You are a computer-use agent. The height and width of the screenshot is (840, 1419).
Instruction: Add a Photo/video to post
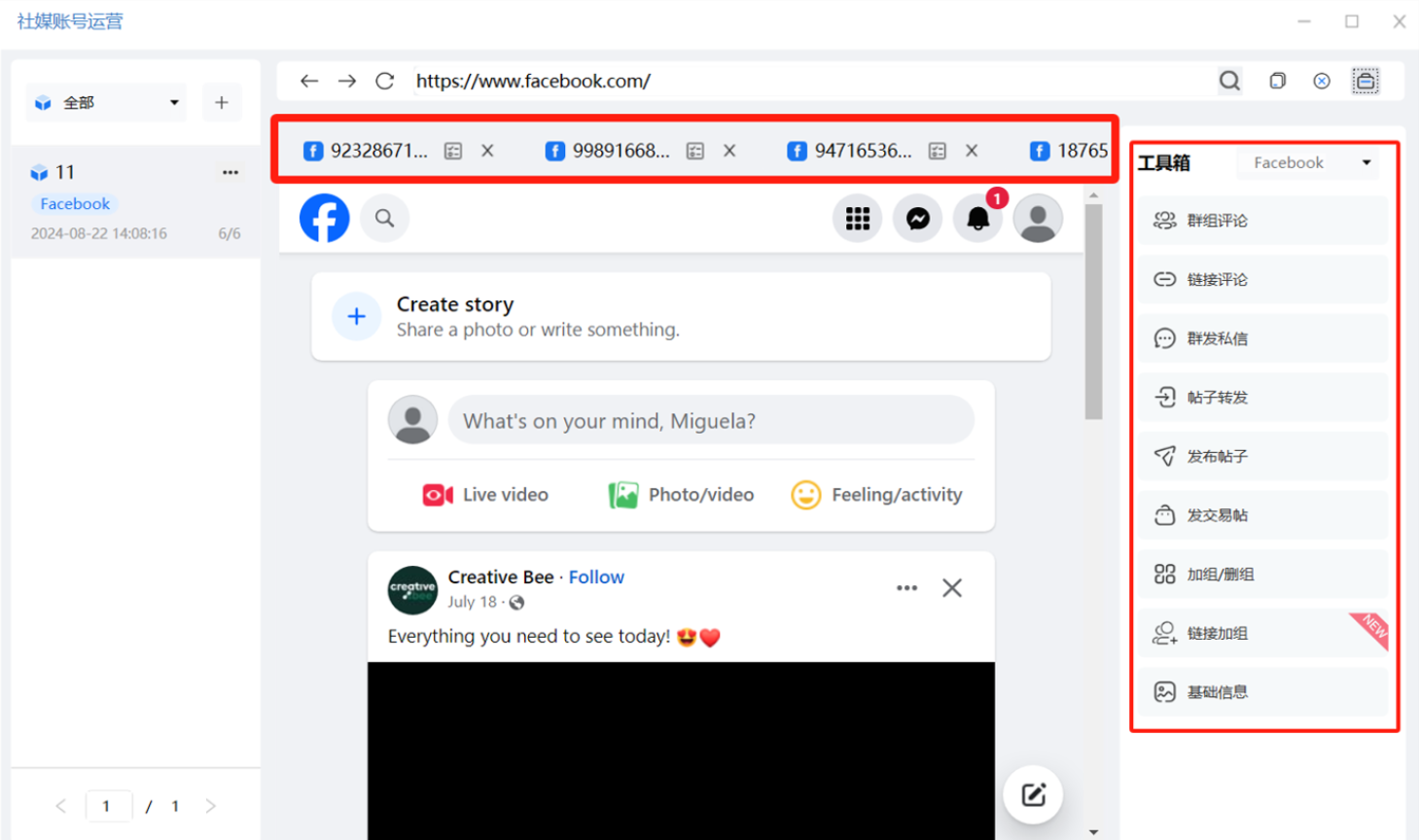[x=681, y=495]
